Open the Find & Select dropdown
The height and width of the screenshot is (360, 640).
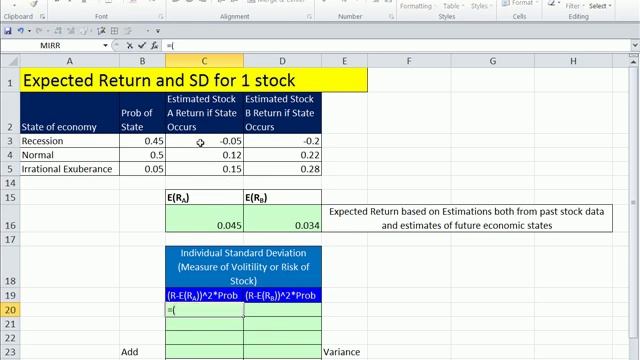point(600,6)
